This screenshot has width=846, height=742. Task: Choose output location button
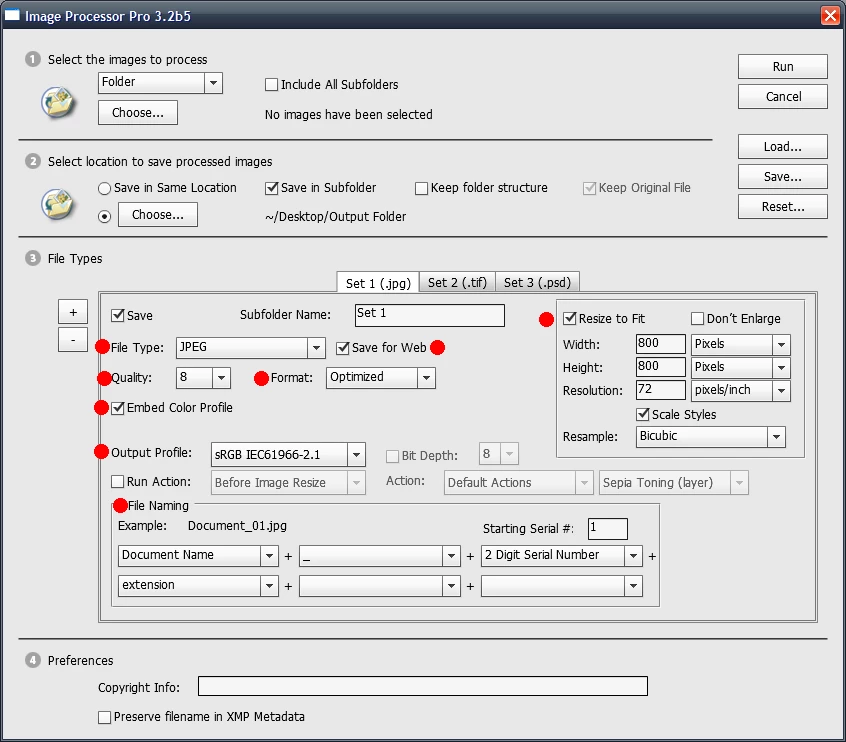(158, 214)
